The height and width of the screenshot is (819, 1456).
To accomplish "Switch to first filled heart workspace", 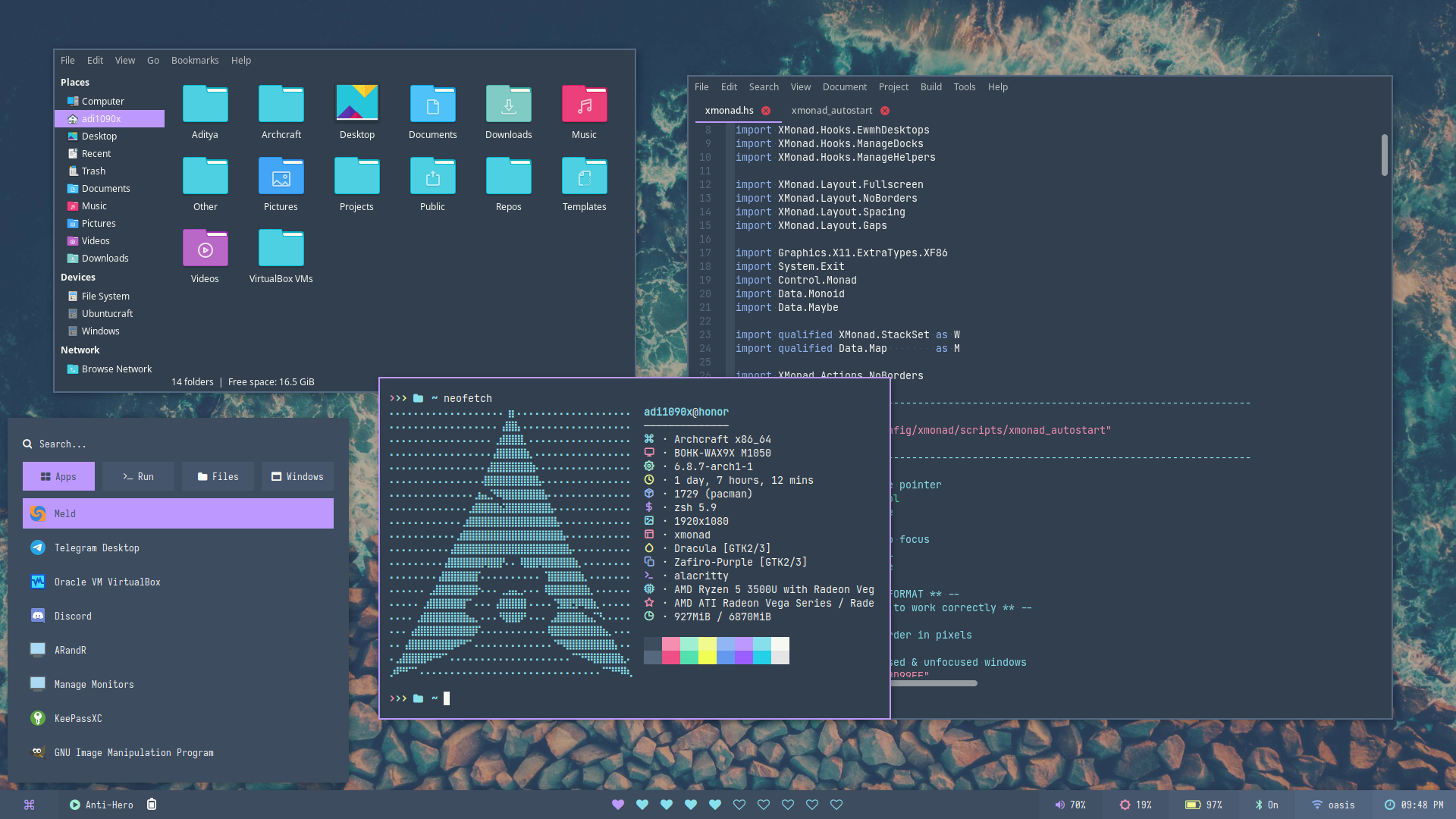I will point(618,805).
